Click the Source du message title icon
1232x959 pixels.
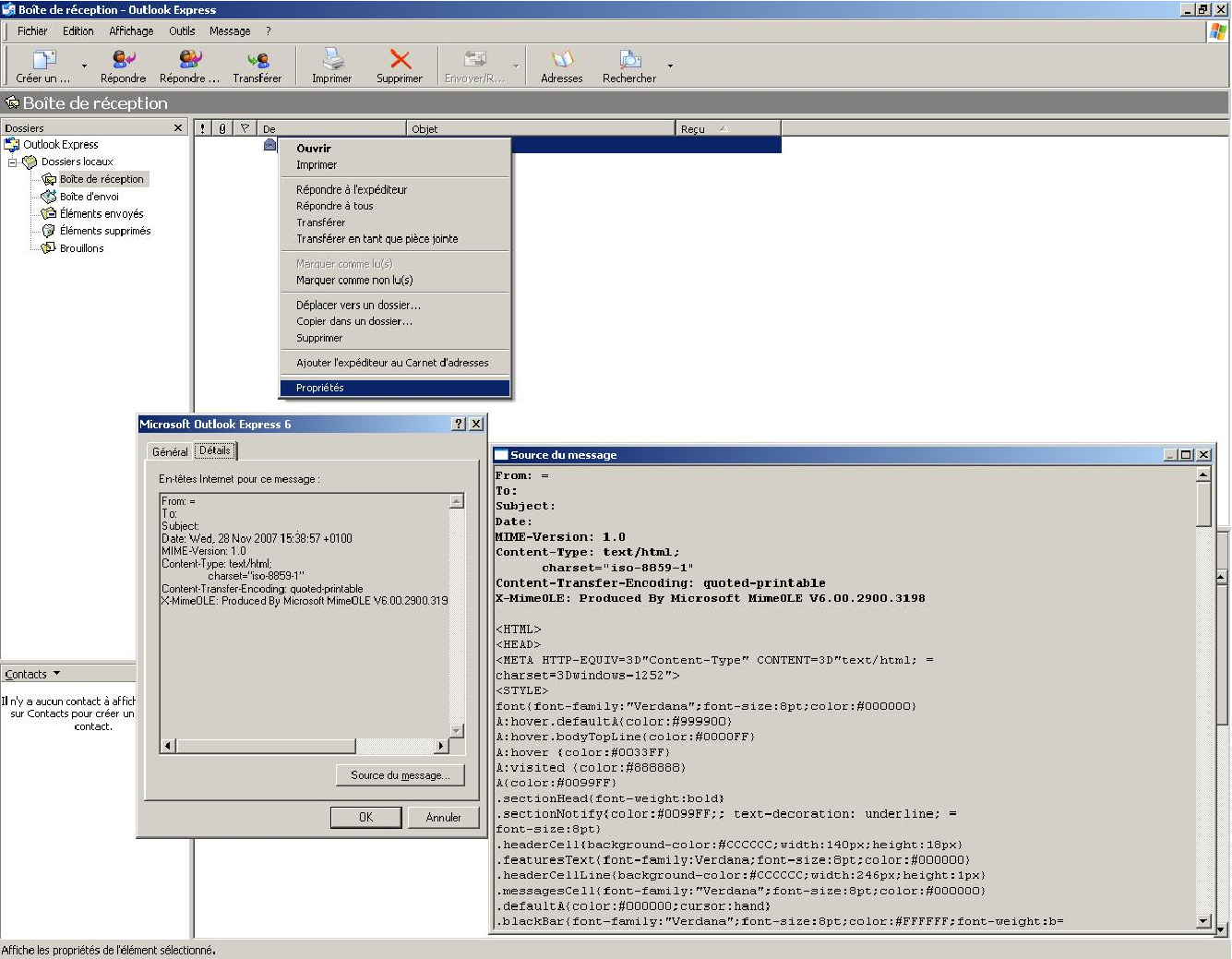pos(501,455)
